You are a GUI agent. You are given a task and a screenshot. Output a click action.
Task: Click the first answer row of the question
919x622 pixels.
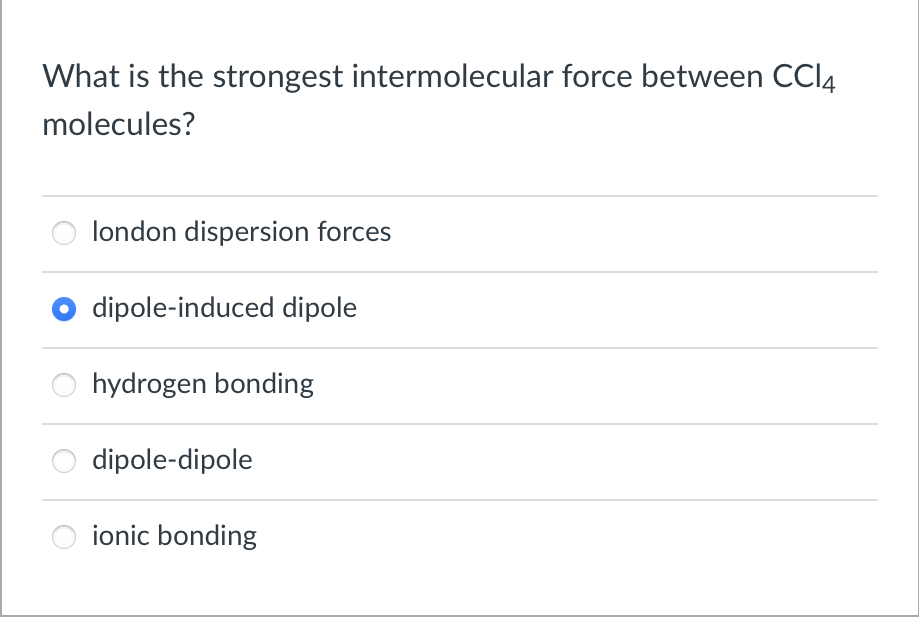click(460, 233)
